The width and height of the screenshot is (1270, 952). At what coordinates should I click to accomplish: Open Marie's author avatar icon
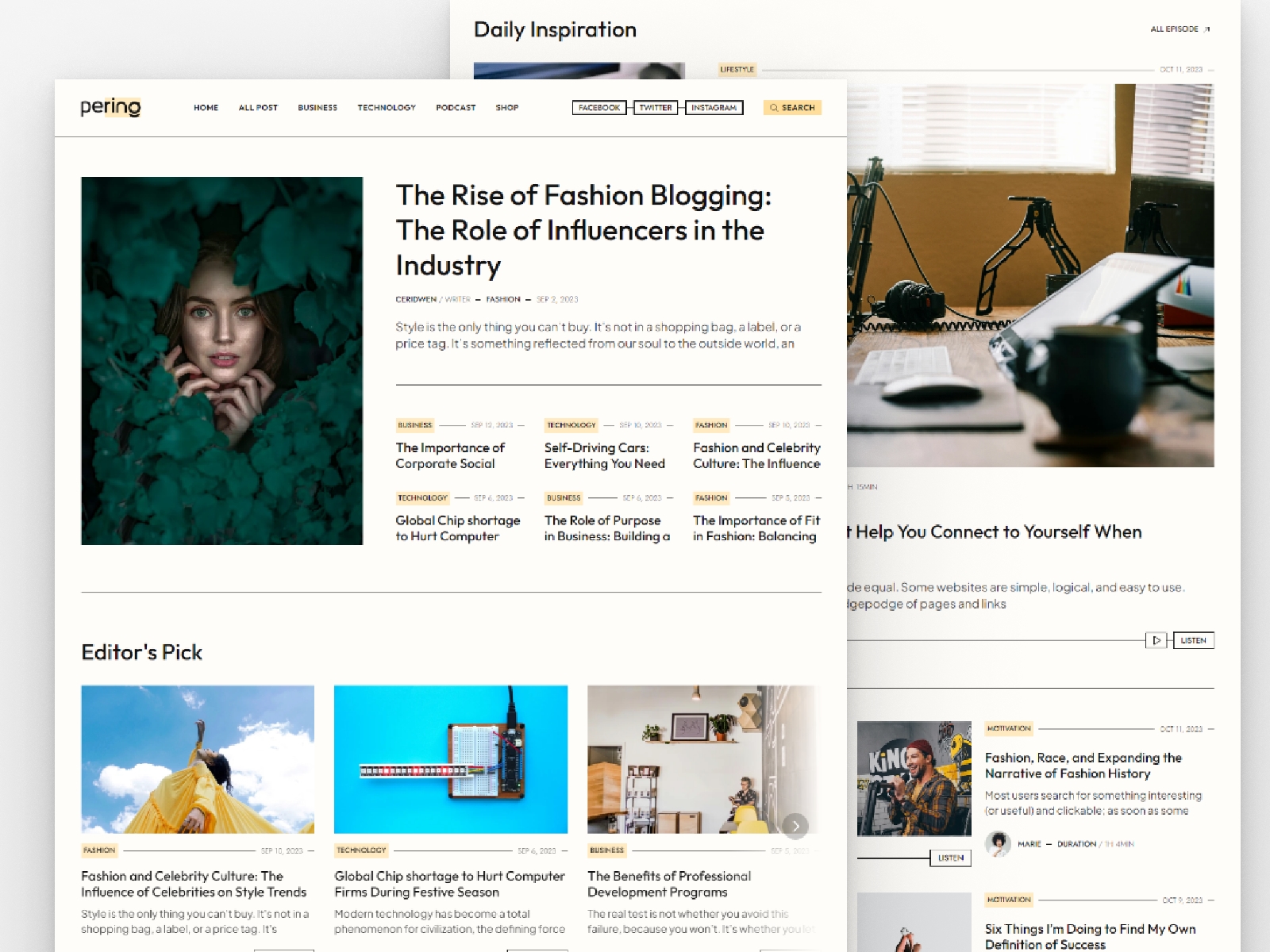coord(995,843)
